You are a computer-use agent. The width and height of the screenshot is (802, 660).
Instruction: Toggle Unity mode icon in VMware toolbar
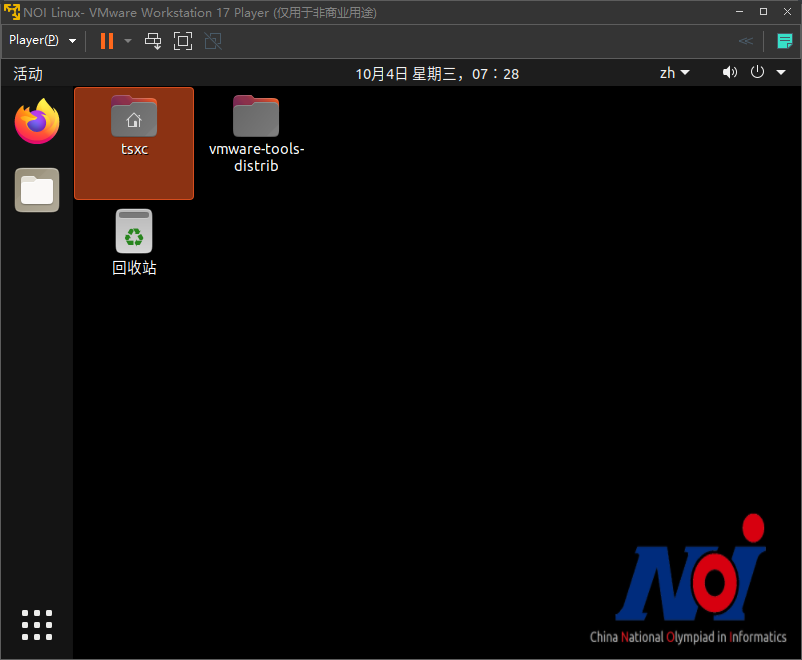(212, 41)
